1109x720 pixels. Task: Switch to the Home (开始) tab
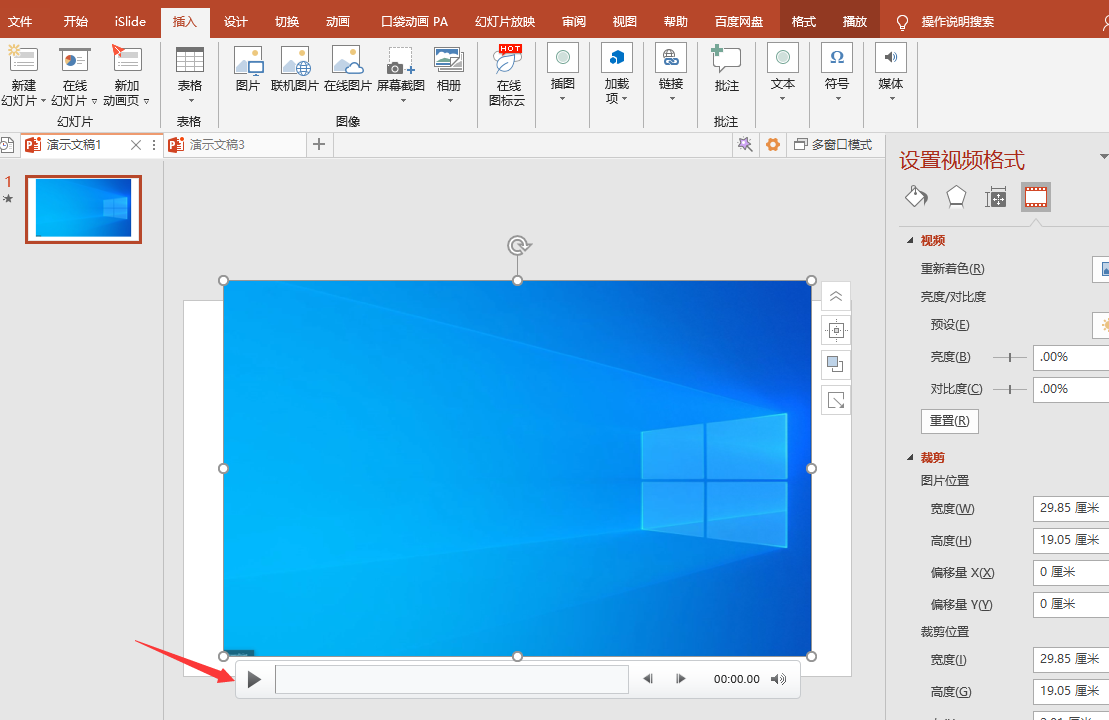pyautogui.click(x=76, y=21)
